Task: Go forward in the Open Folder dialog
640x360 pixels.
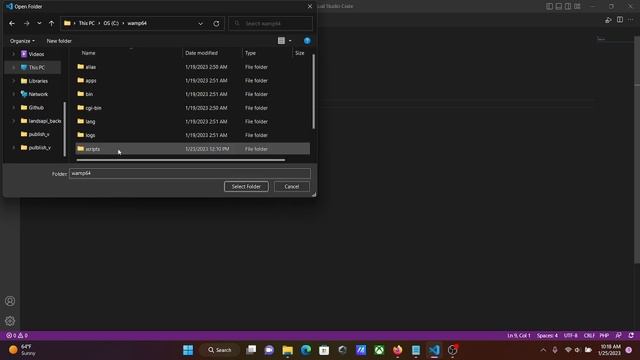Action: 27,24
